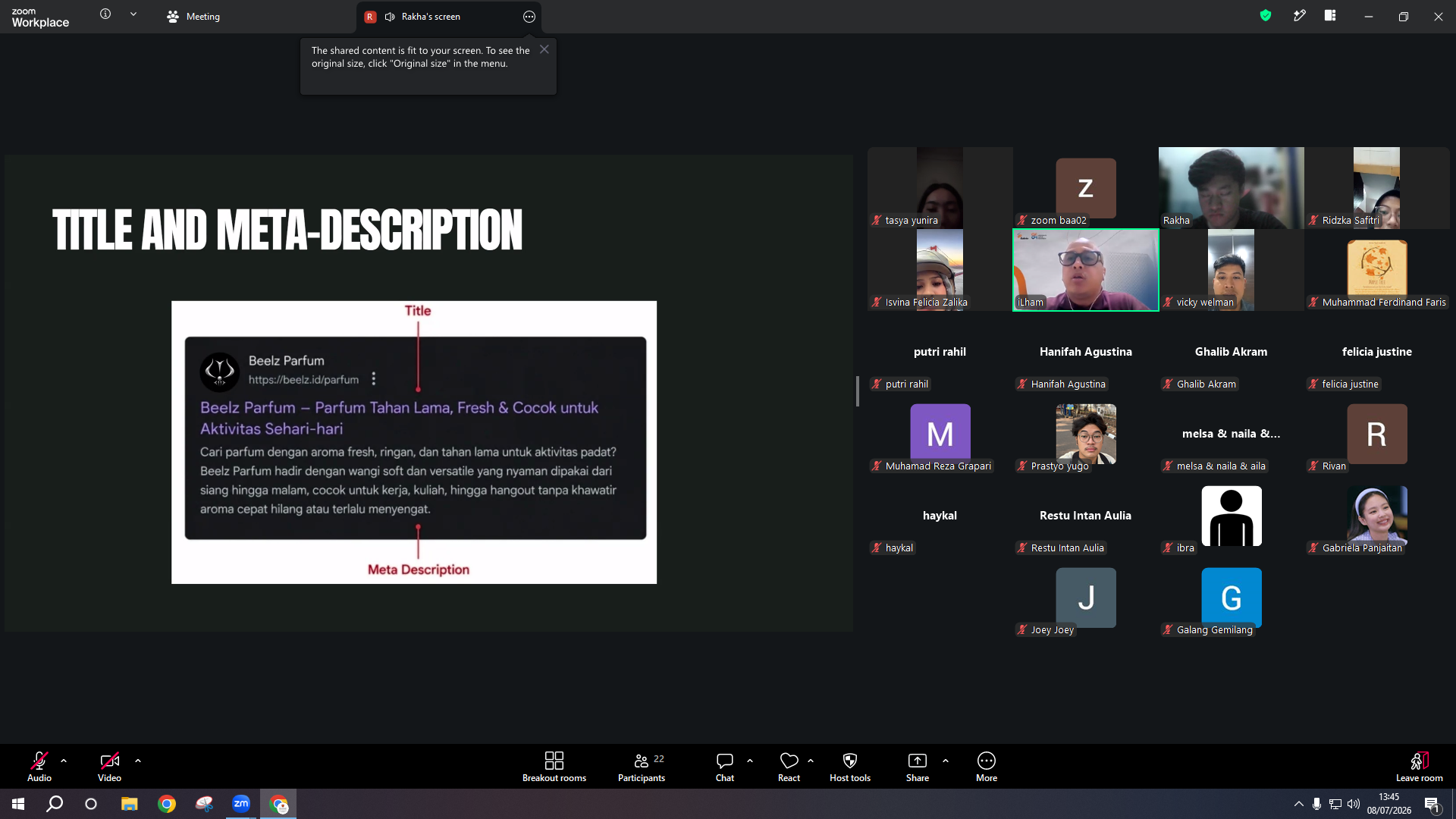Open the meeting info dropdown chevron
The width and height of the screenshot is (1456, 819).
coord(133,14)
